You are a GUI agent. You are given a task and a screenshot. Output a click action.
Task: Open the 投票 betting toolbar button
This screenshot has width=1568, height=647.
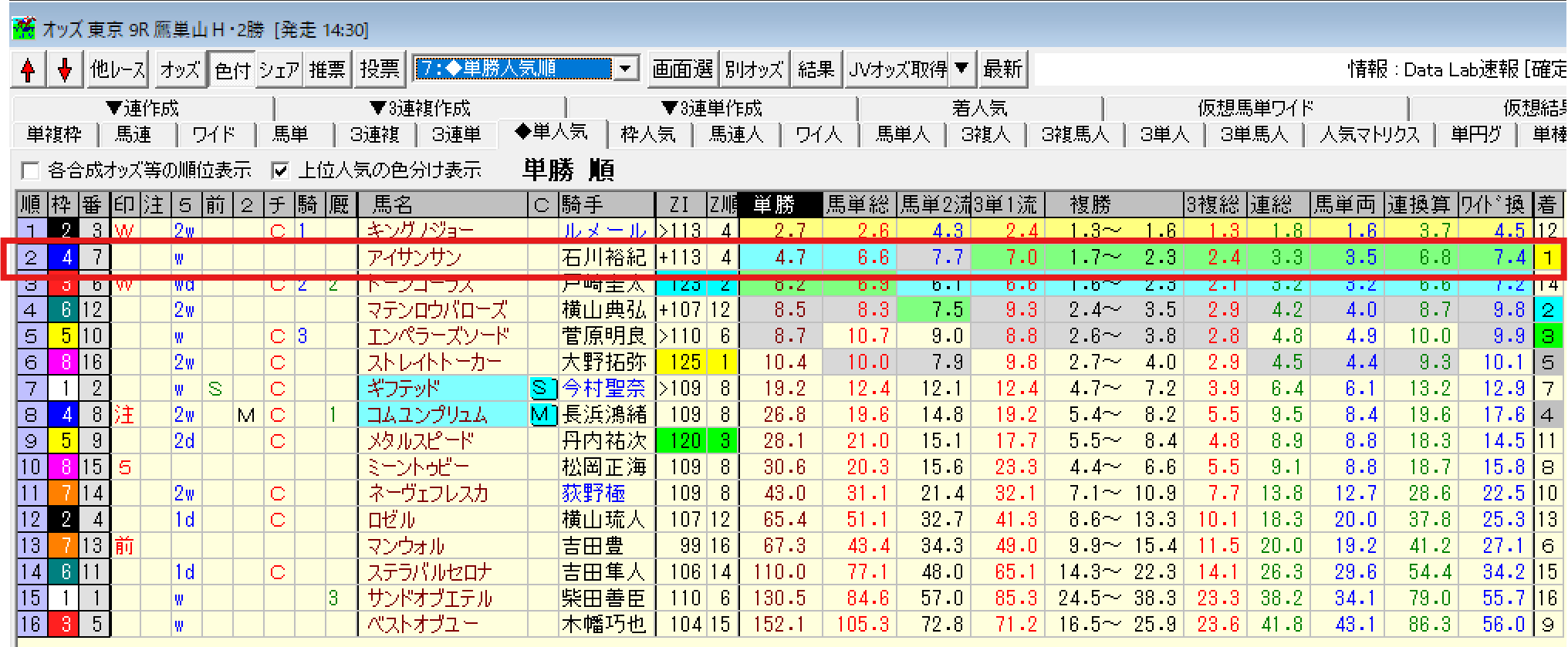(380, 70)
